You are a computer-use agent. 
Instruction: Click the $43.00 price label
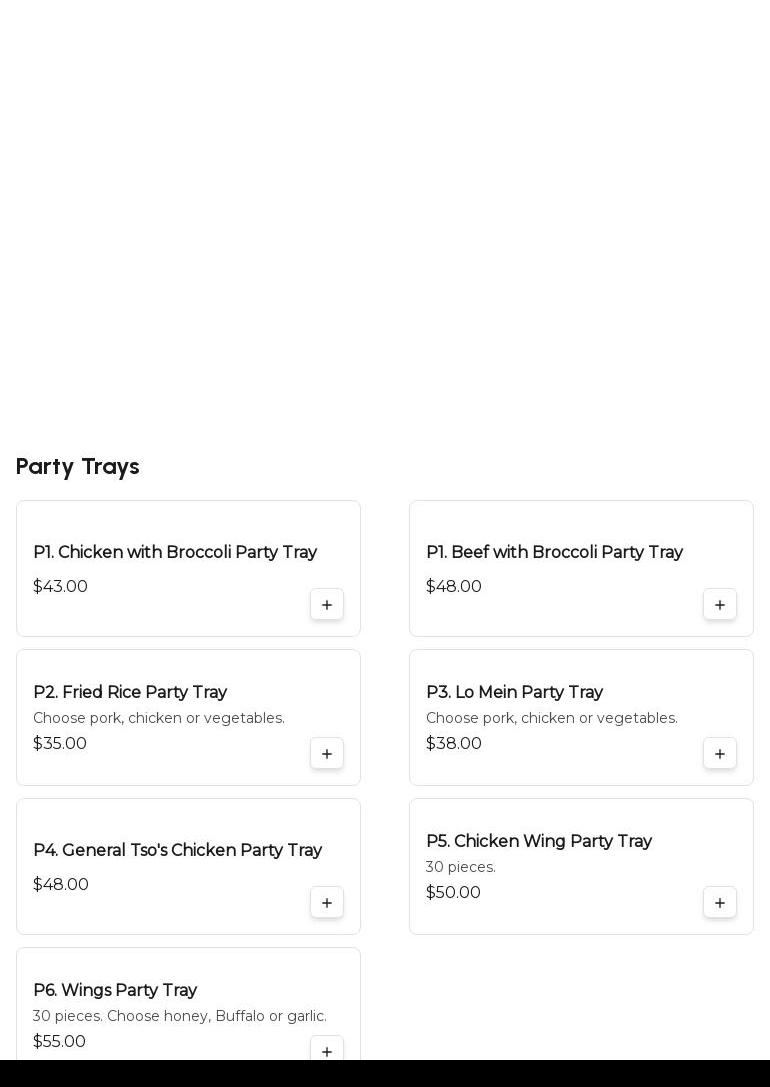[x=60, y=587]
